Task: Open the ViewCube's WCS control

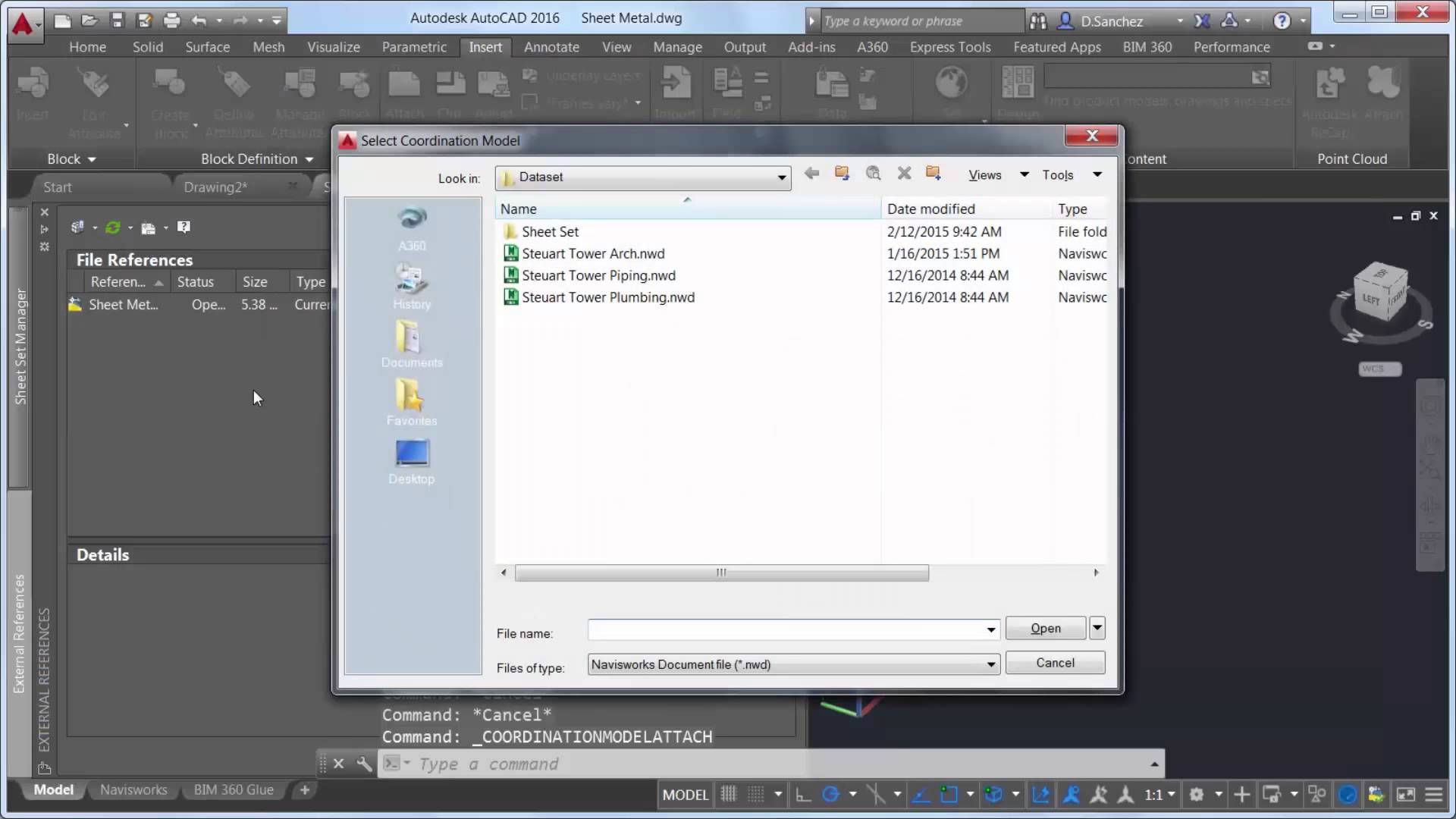Action: coord(1379,369)
